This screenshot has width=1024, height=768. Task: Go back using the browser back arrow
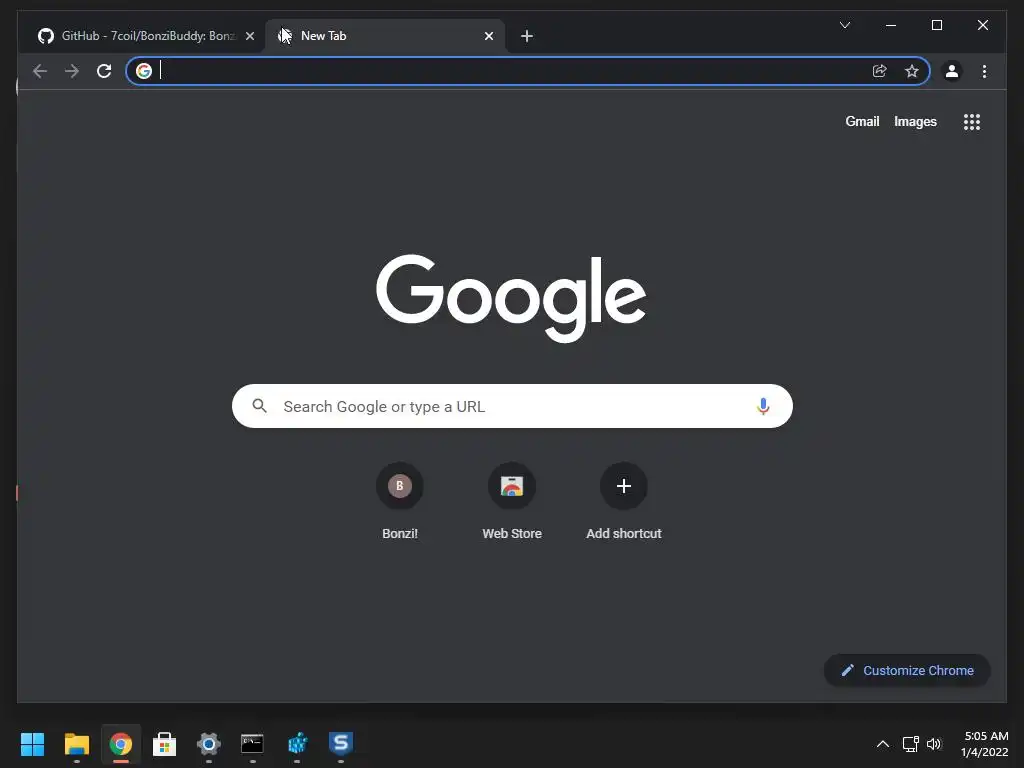pyautogui.click(x=40, y=71)
